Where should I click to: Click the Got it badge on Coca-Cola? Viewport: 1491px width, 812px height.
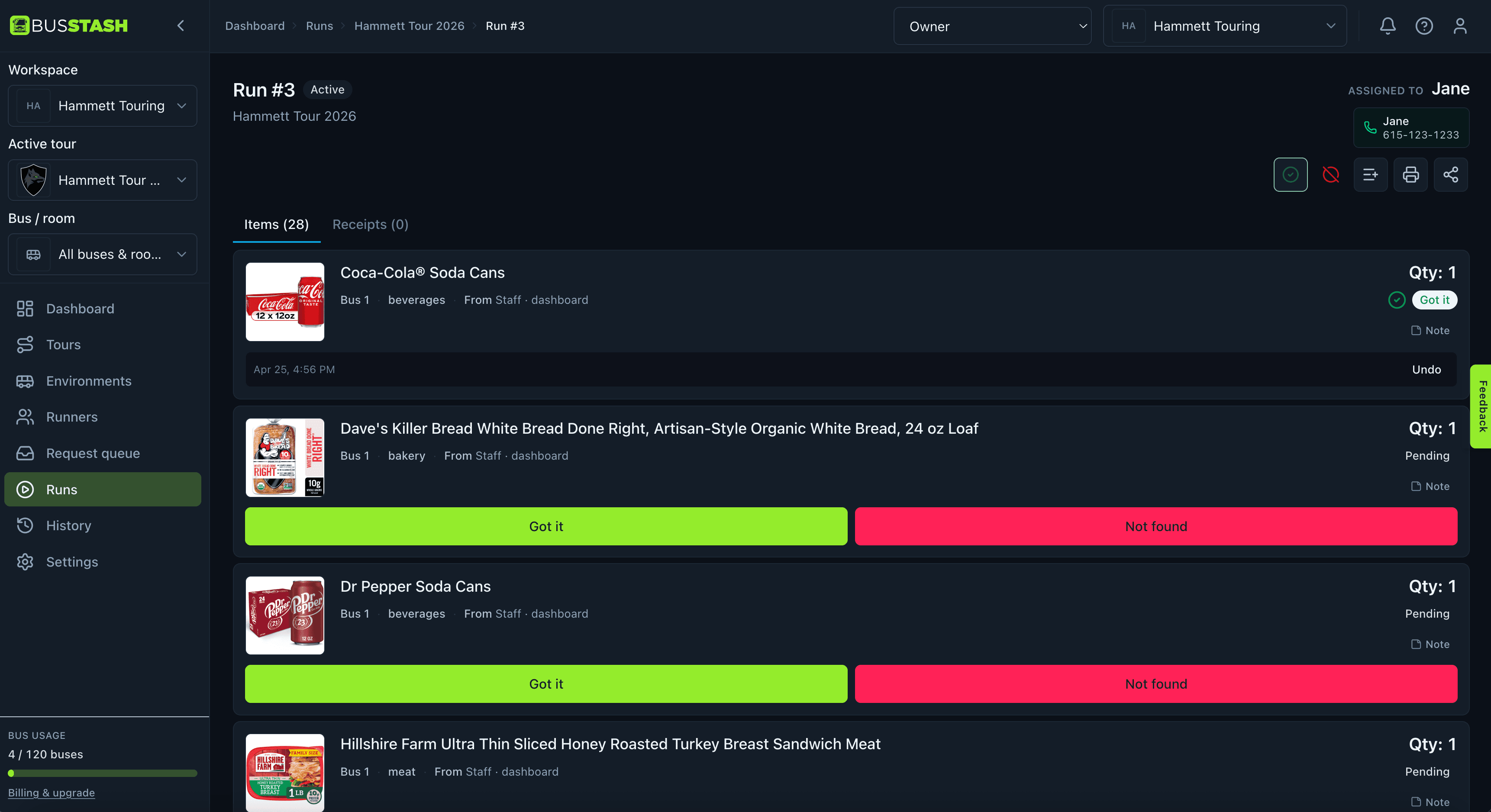(1434, 300)
